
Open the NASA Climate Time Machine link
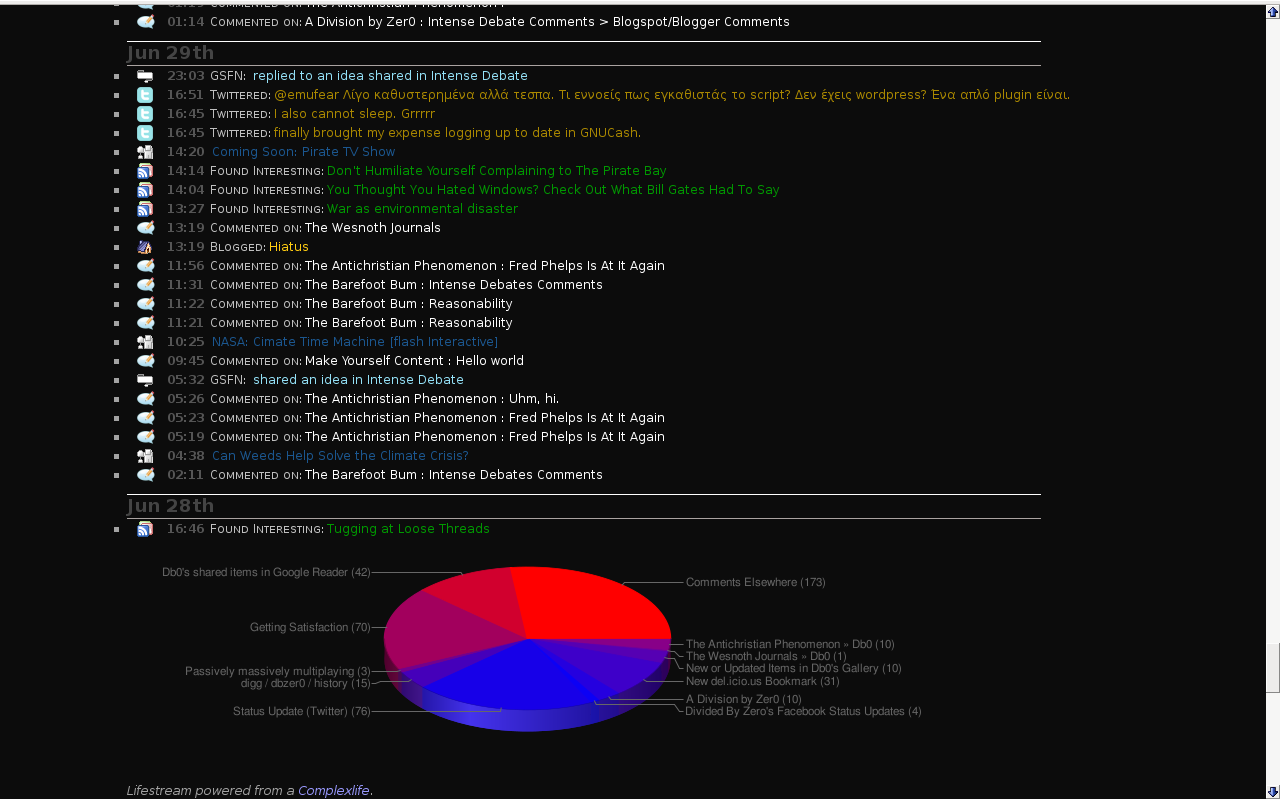355,342
